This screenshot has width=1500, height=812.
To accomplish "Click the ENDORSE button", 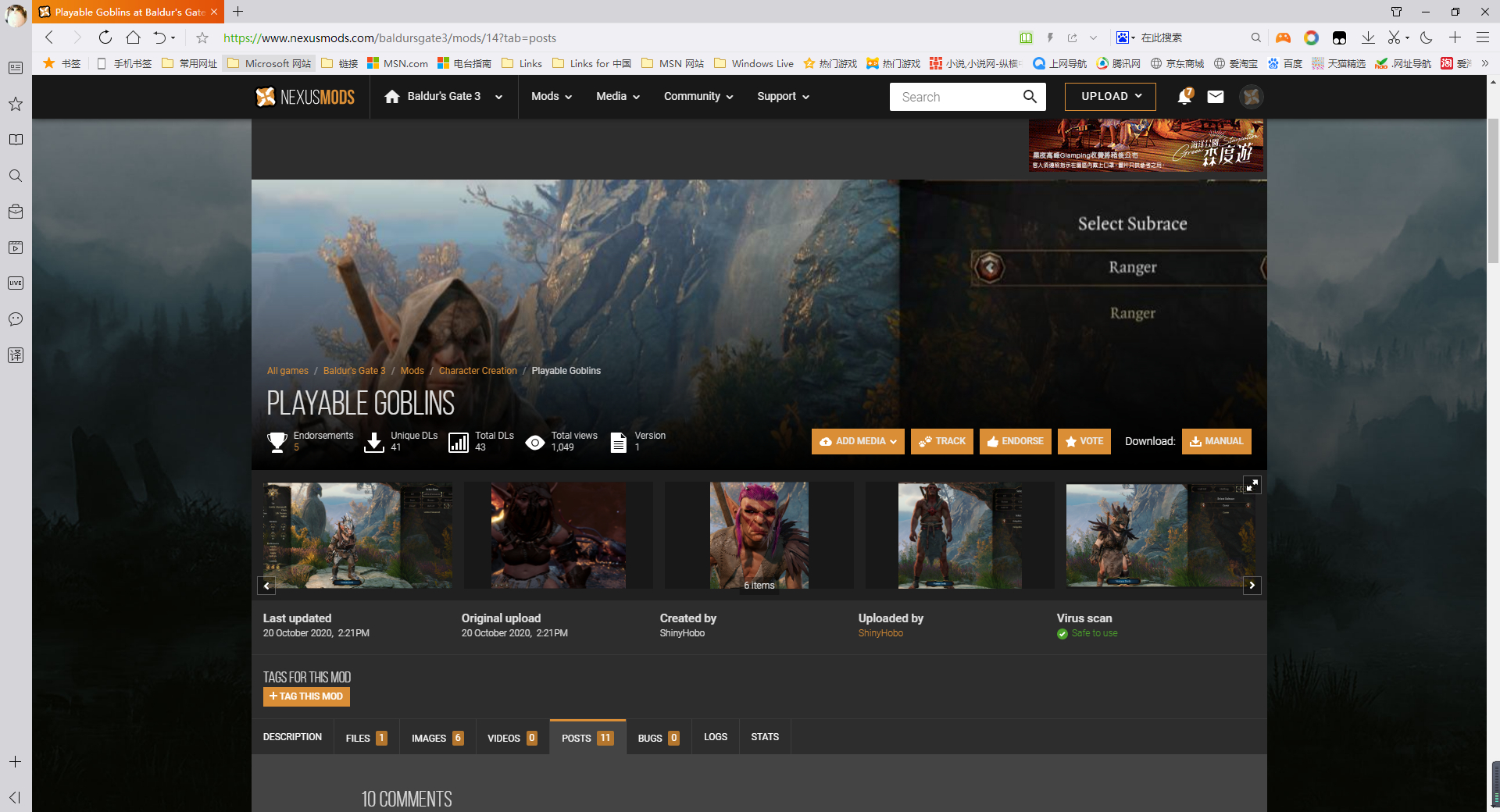I will 1016,441.
